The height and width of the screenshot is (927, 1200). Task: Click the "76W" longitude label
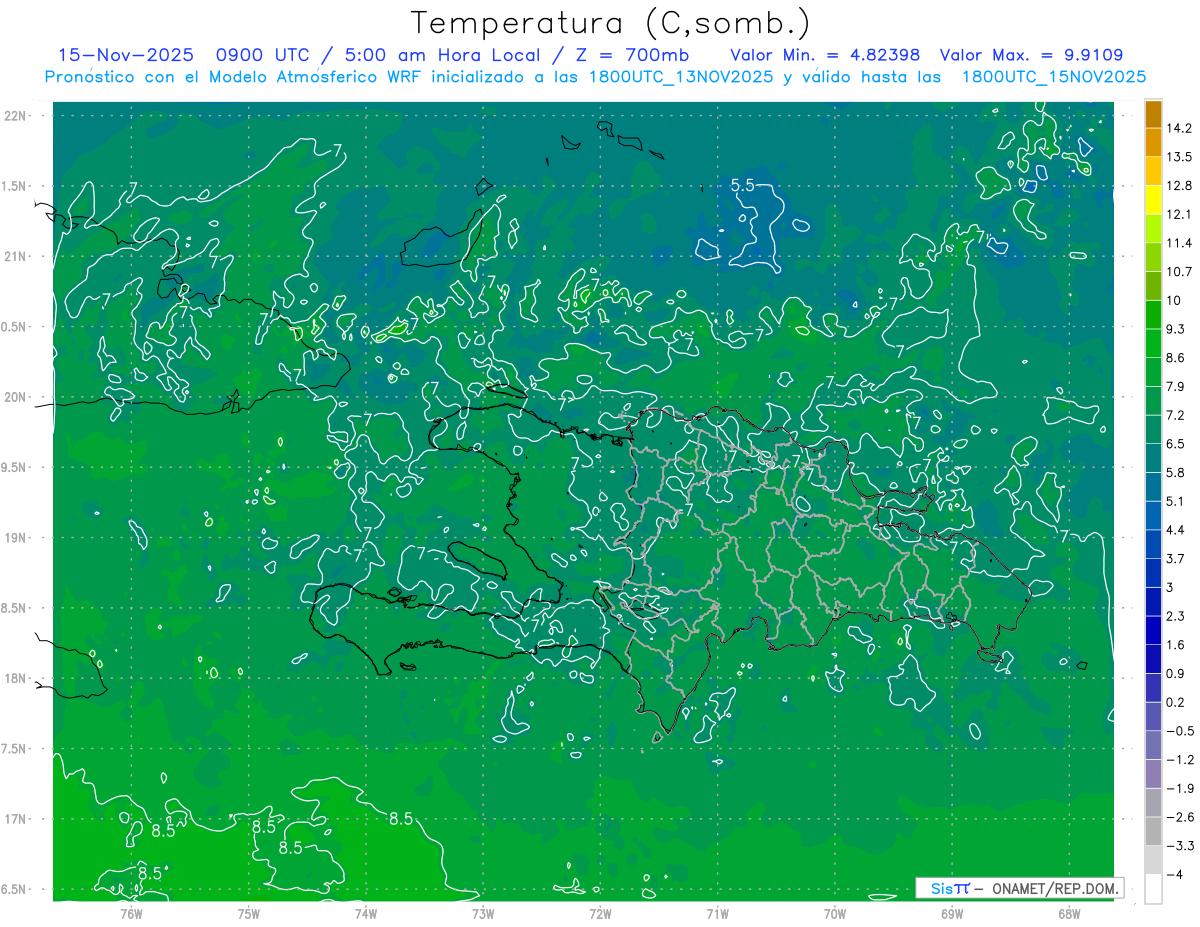point(131,913)
